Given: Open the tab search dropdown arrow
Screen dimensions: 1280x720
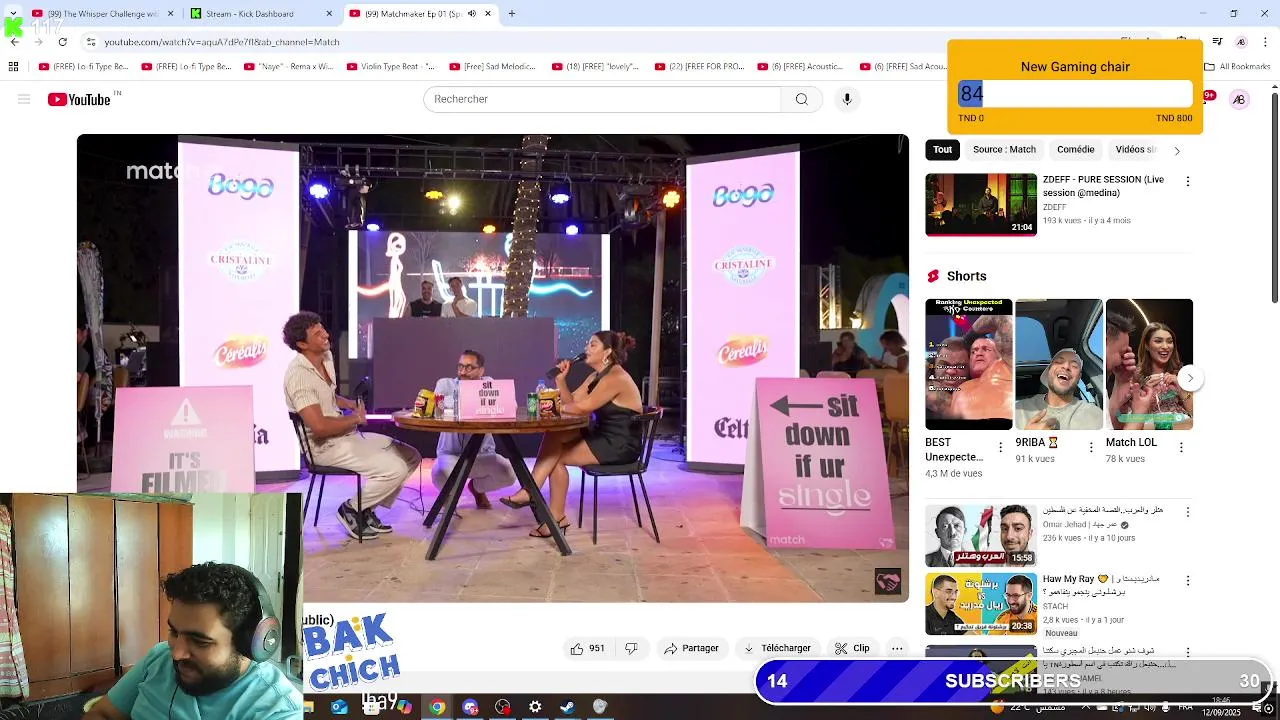Looking at the screenshot, I should (13, 14).
